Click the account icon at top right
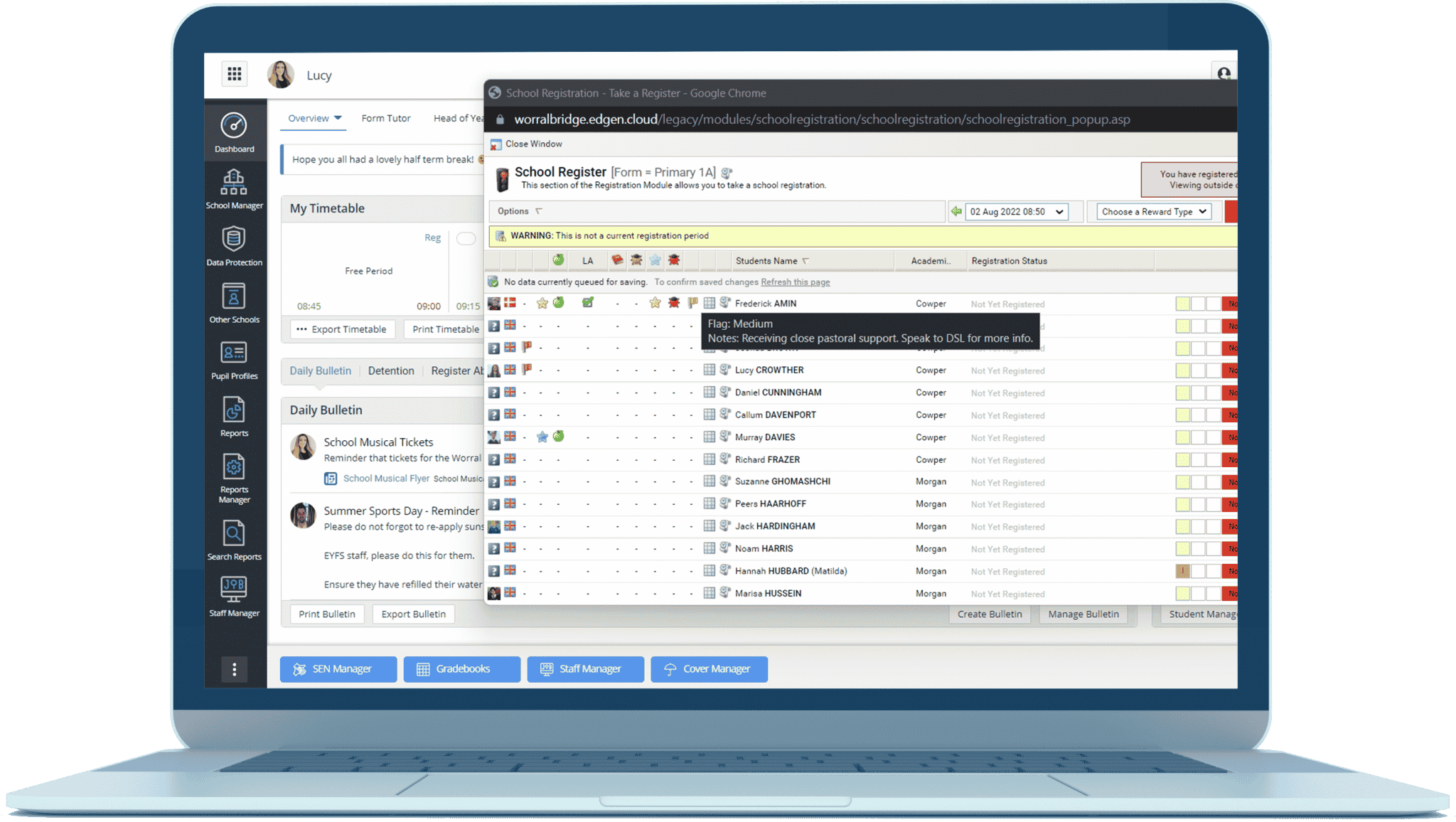Screen dimensions: 1456x822 point(1224,73)
